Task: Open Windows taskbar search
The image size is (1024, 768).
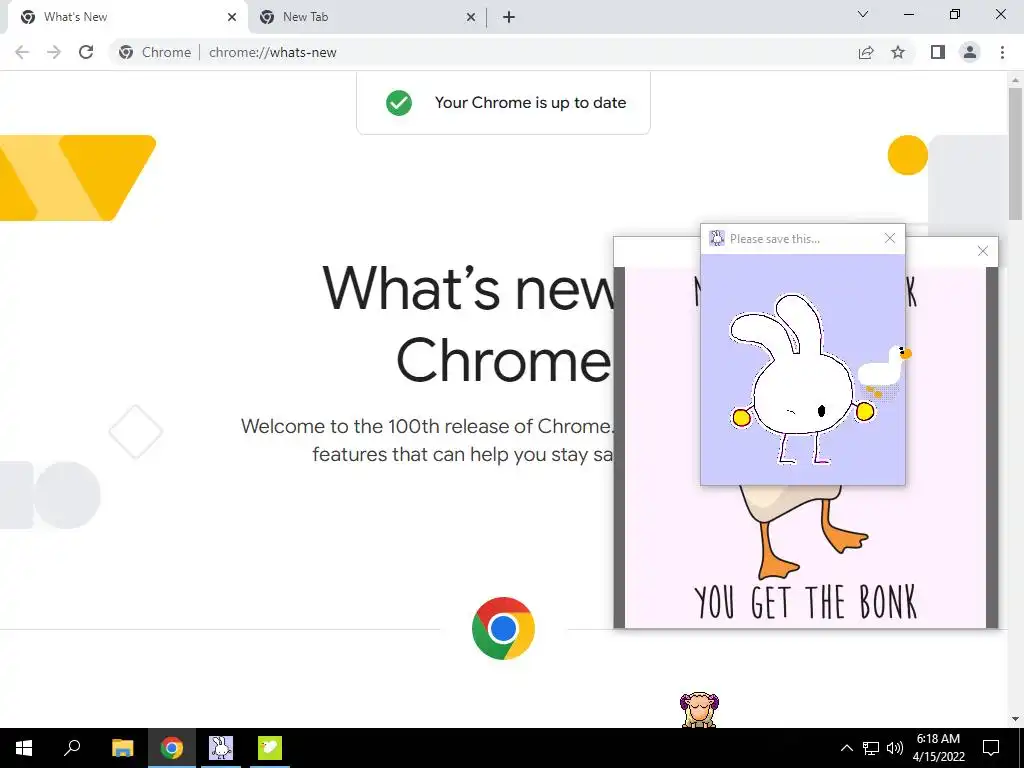Action: 72,748
